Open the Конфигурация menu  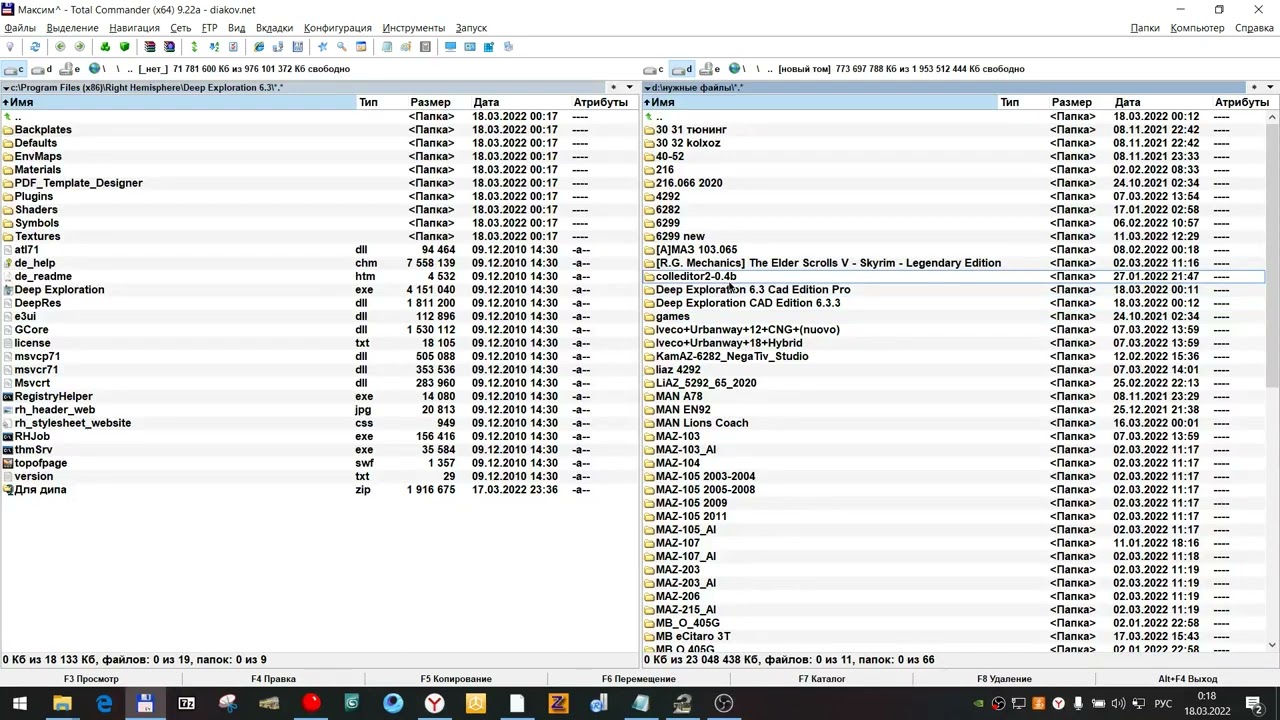pyautogui.click(x=338, y=28)
